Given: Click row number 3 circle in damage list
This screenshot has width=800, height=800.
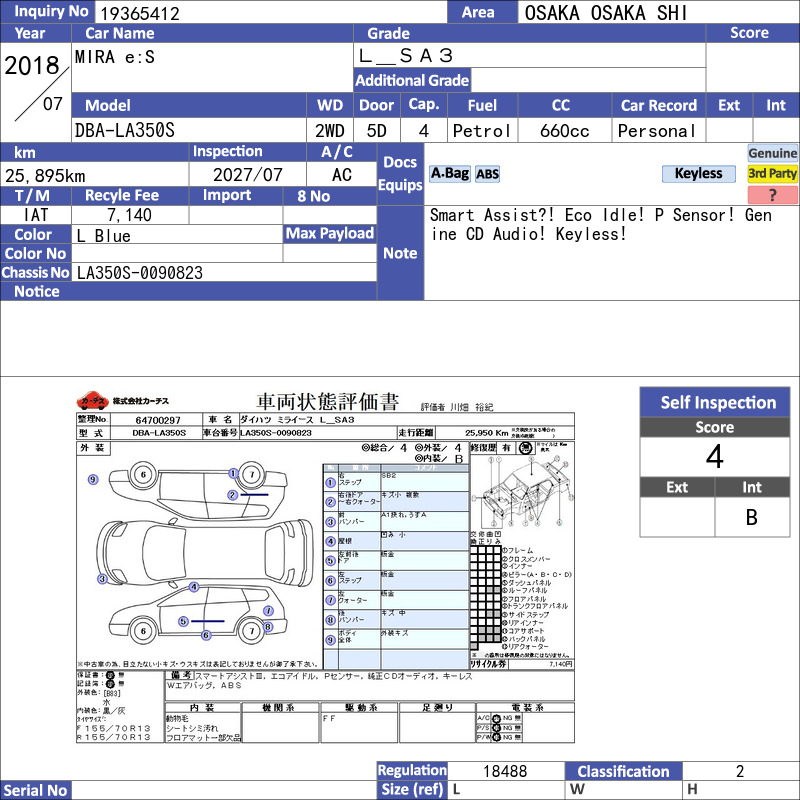Looking at the screenshot, I should pyautogui.click(x=330, y=521).
